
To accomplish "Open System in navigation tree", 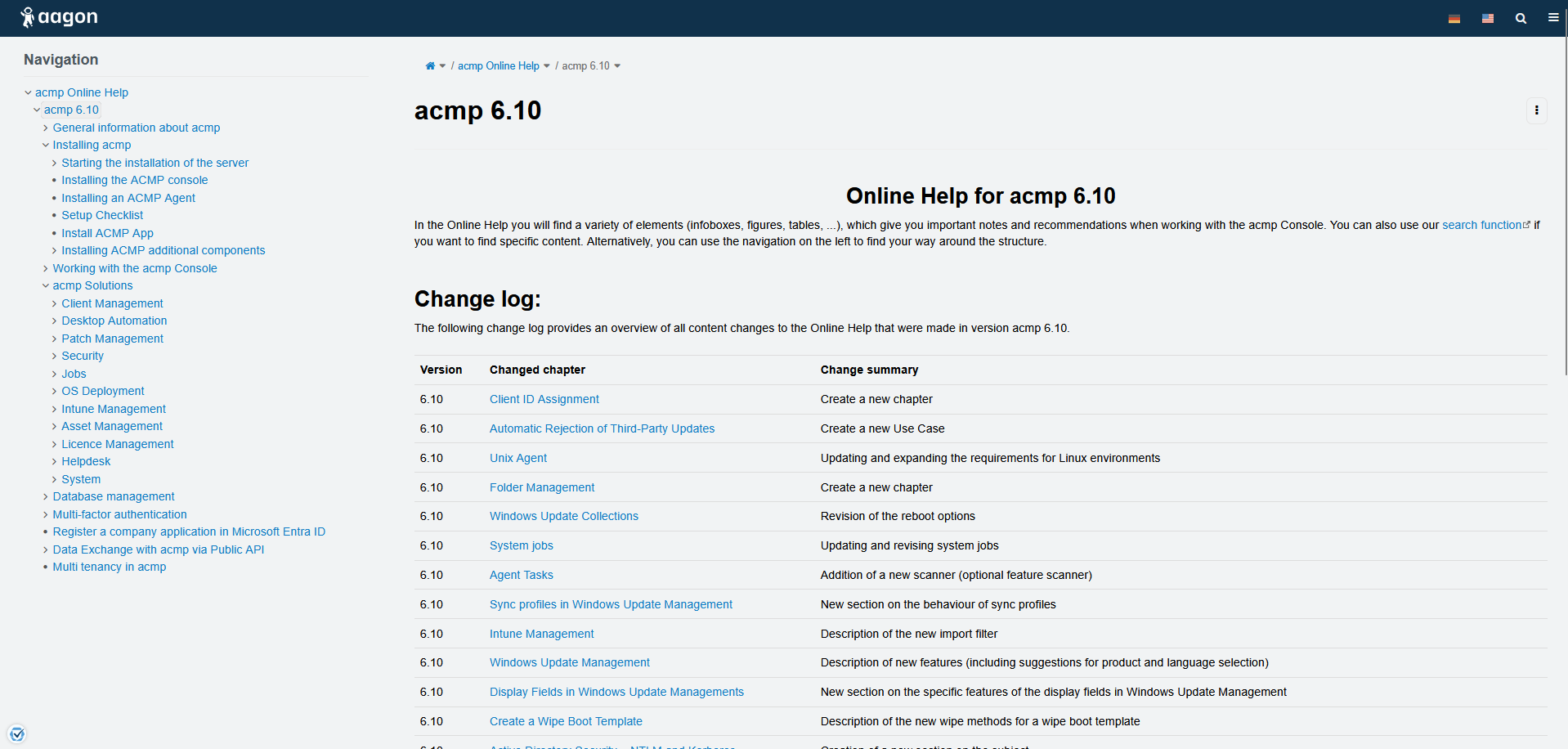I will click(x=81, y=479).
